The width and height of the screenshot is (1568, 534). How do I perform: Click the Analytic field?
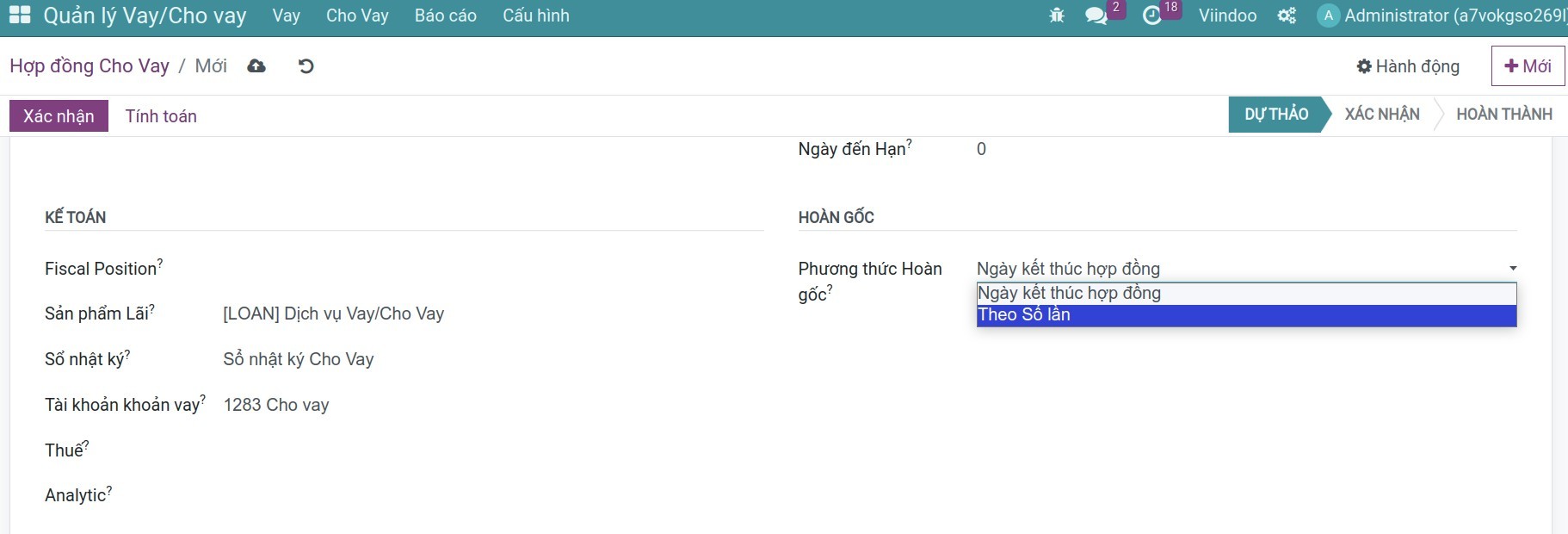pyautogui.click(x=493, y=495)
